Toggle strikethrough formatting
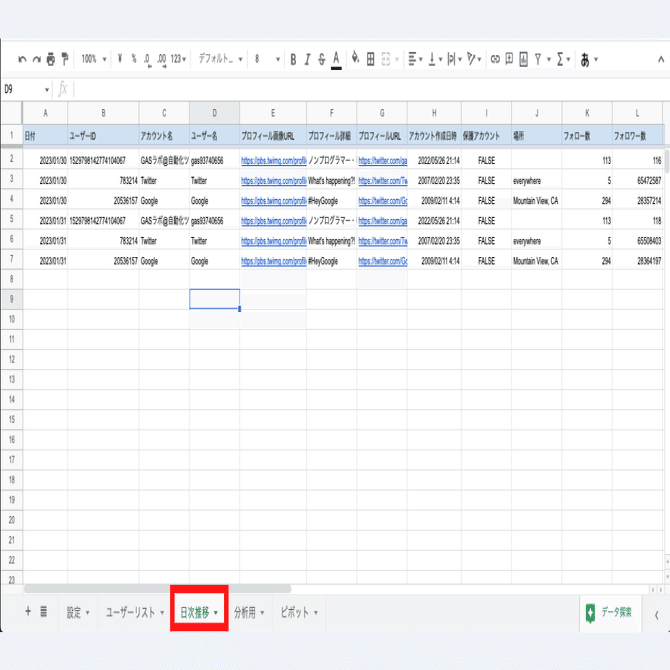The height and width of the screenshot is (670, 670). tap(322, 59)
